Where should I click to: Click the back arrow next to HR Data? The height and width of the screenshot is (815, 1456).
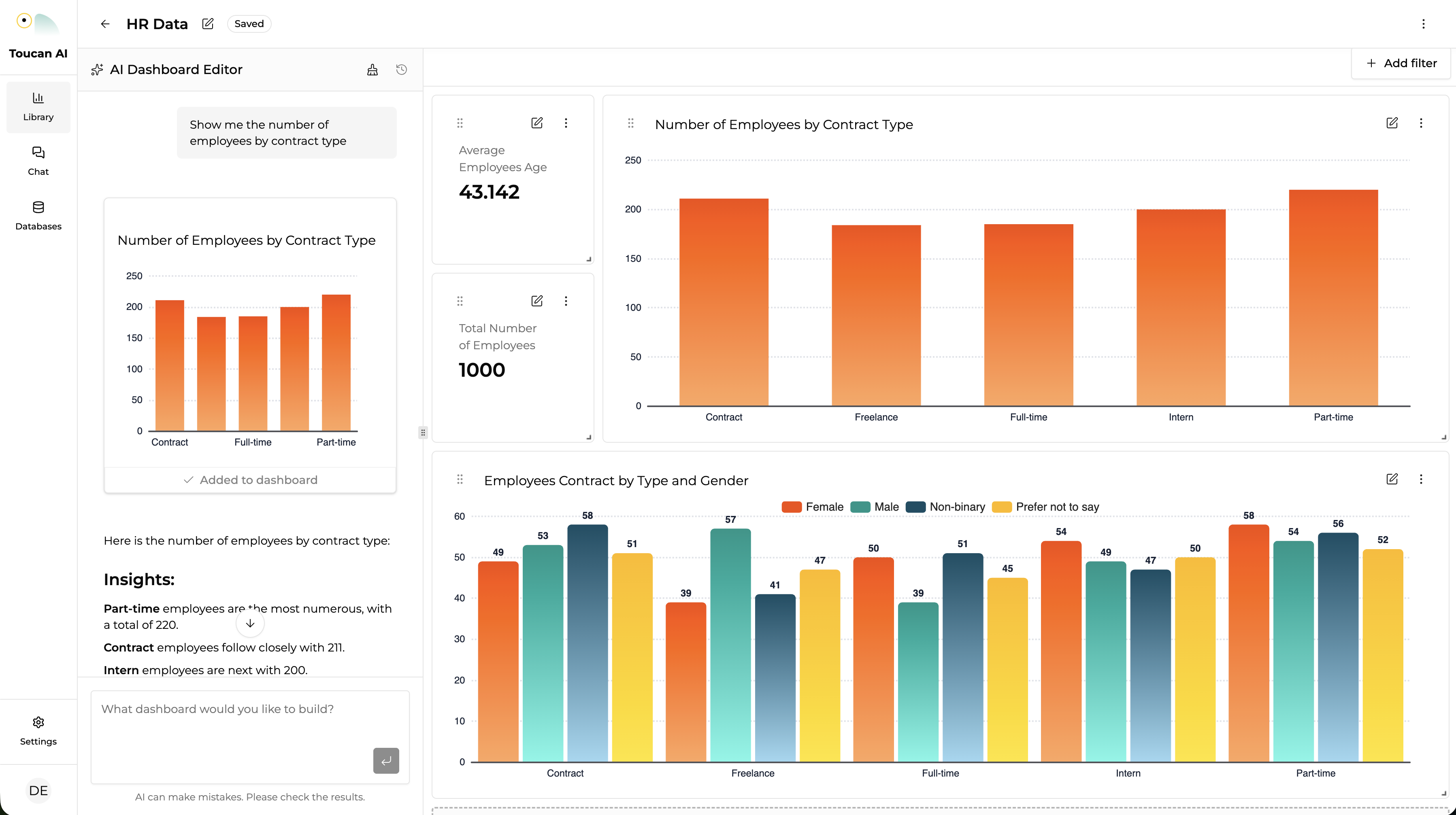(x=104, y=24)
